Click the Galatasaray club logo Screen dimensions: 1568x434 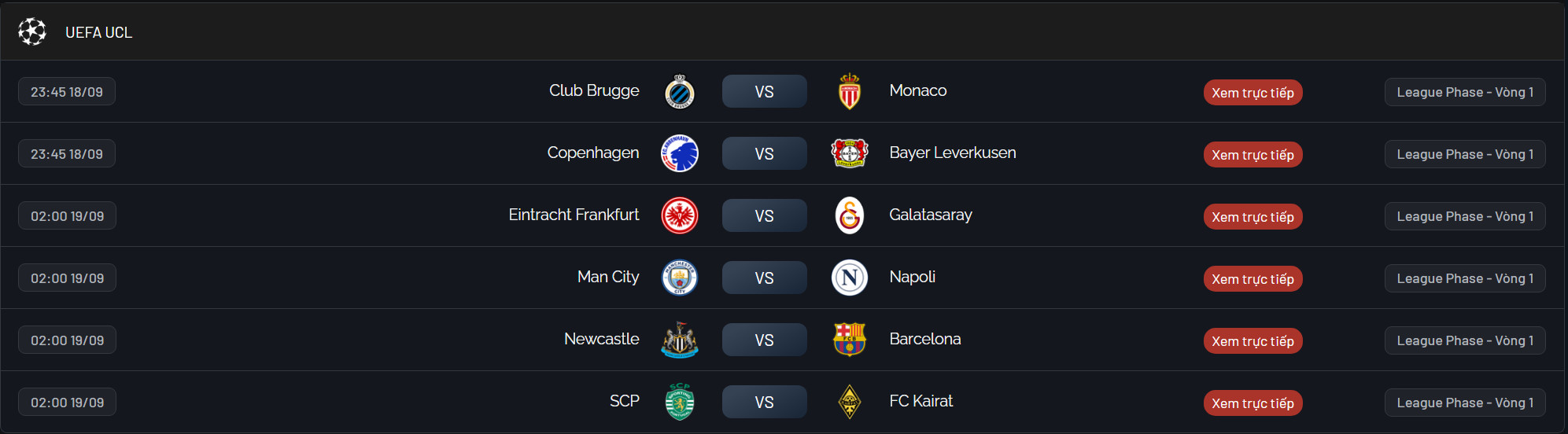850,216
